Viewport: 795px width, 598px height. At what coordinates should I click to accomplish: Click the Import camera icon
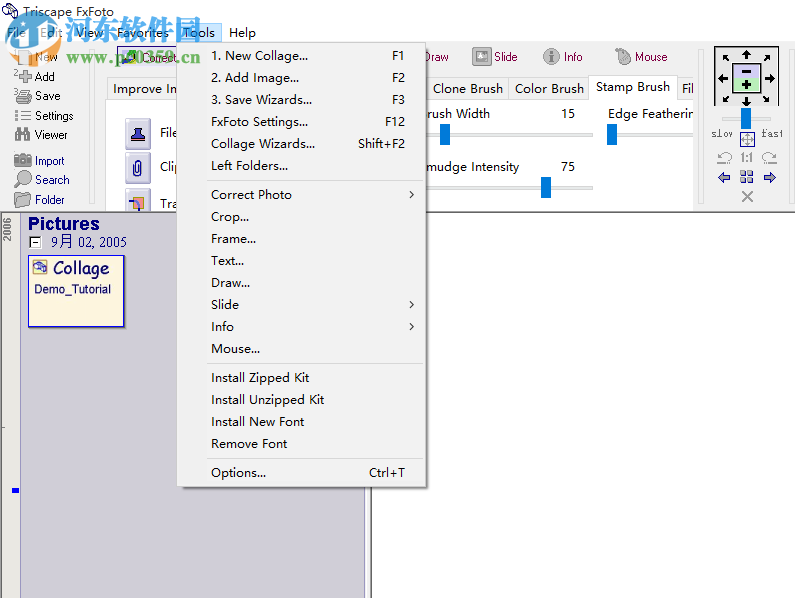click(23, 160)
